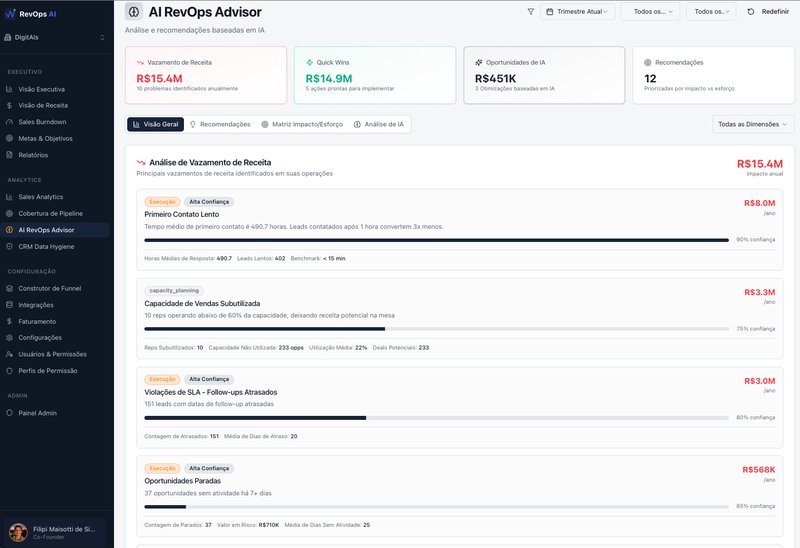
Task: Click the Vazamento de Receita trend-down icon
Action: coord(140,62)
